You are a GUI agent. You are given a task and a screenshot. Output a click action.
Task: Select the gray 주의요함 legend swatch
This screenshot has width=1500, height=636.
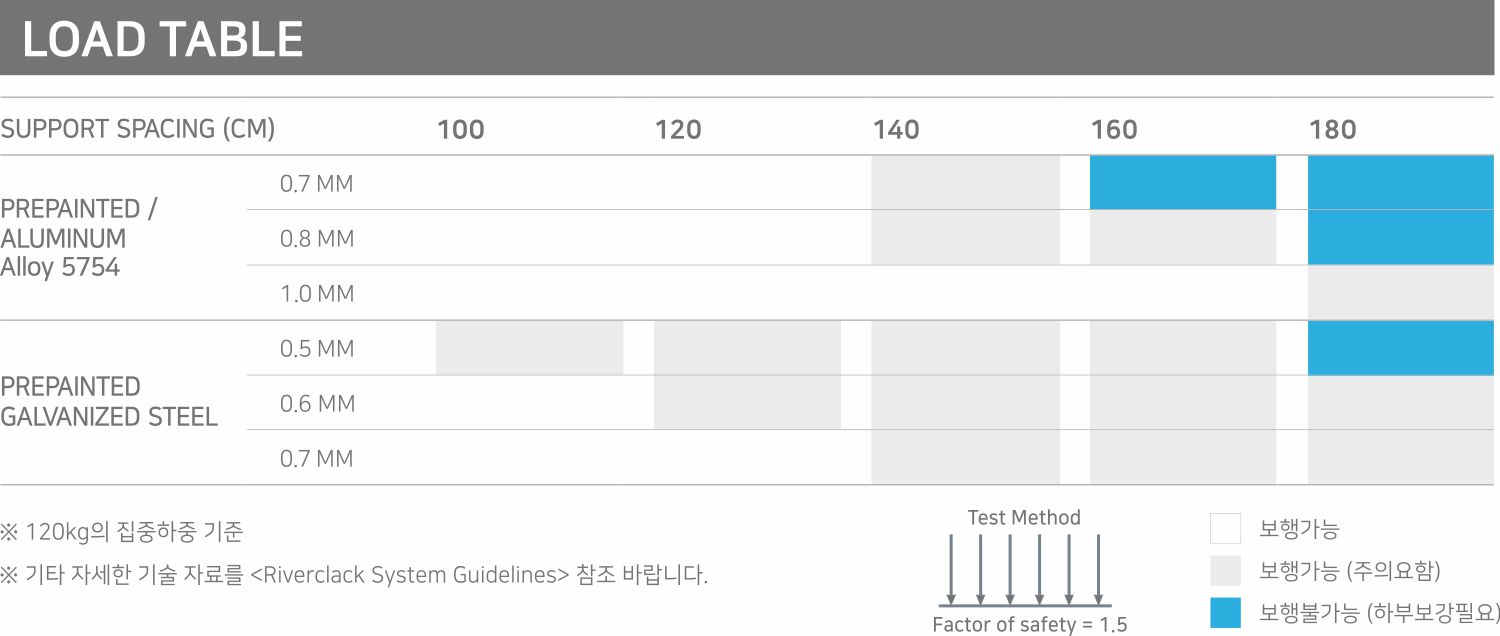[x=1225, y=570]
